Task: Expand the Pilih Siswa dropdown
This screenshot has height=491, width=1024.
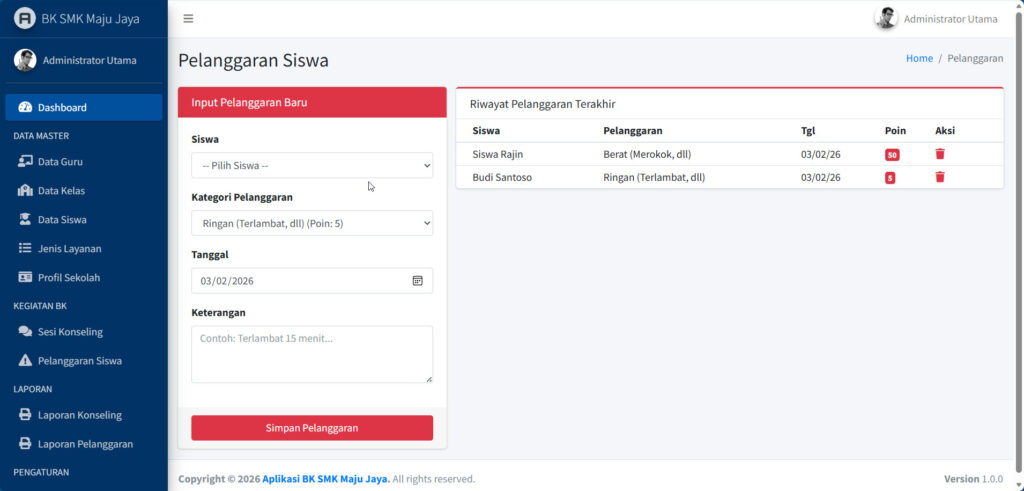Action: click(x=312, y=165)
